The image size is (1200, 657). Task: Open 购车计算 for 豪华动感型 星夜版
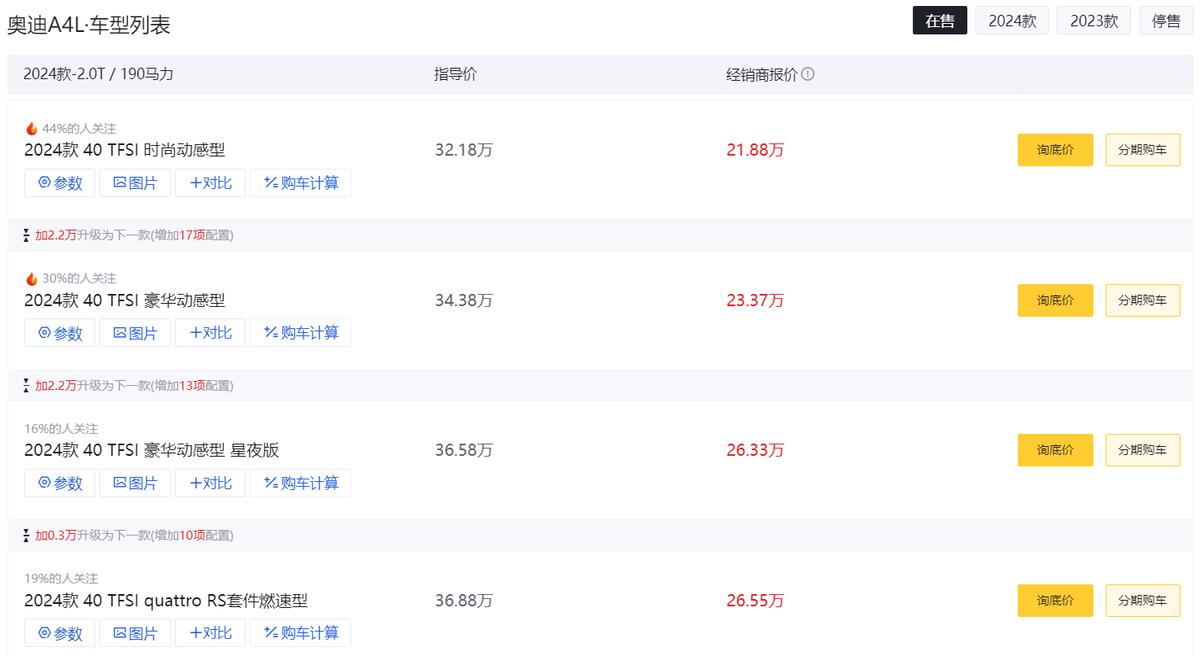pos(301,483)
